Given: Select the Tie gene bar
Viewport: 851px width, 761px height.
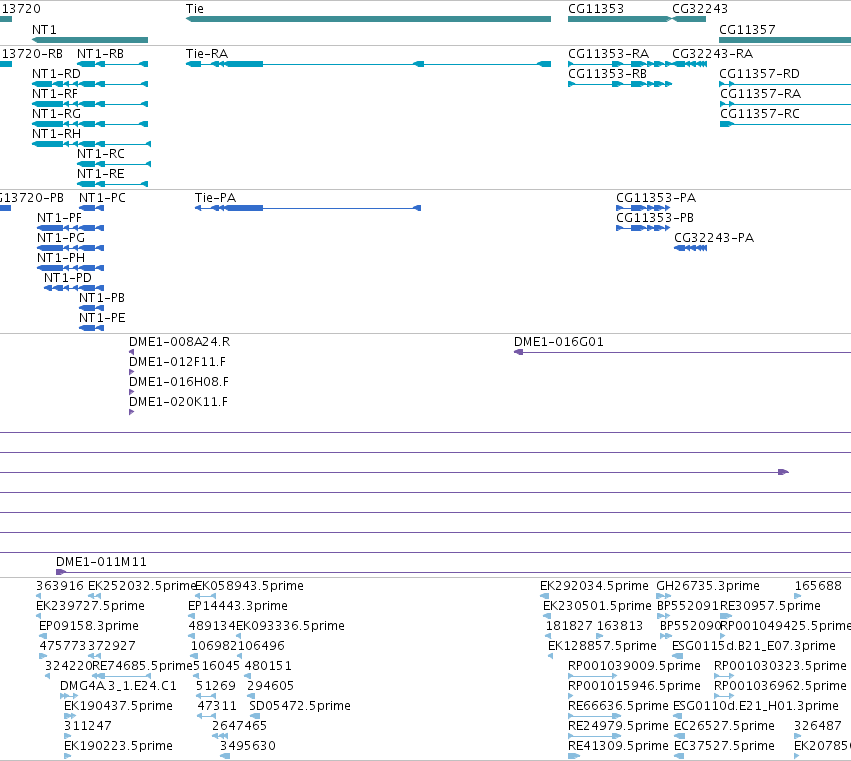Looking at the screenshot, I should tap(369, 19).
